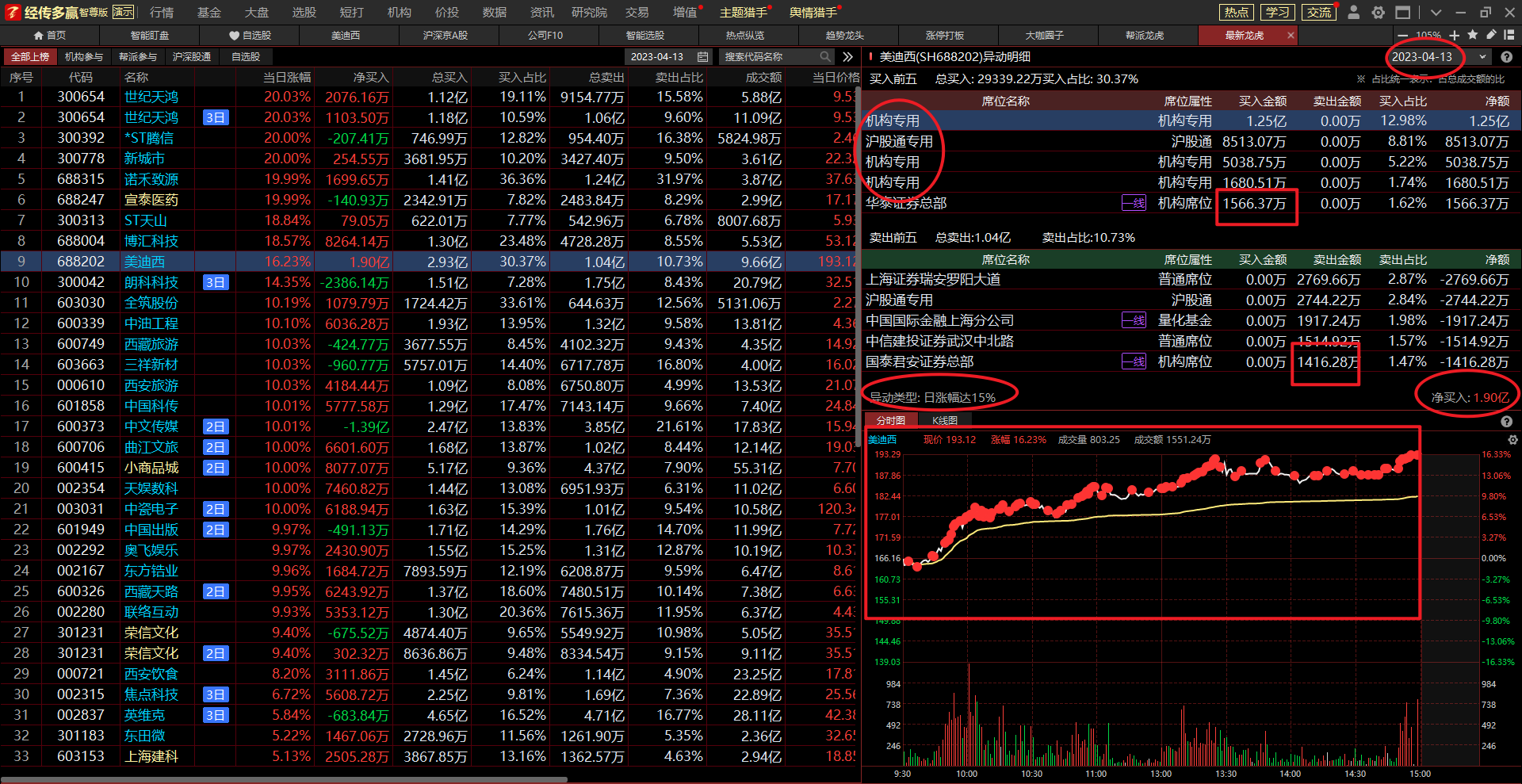This screenshot has width=1522, height=784.
Task: Click stock name 诺禾致源
Action: coord(151,179)
